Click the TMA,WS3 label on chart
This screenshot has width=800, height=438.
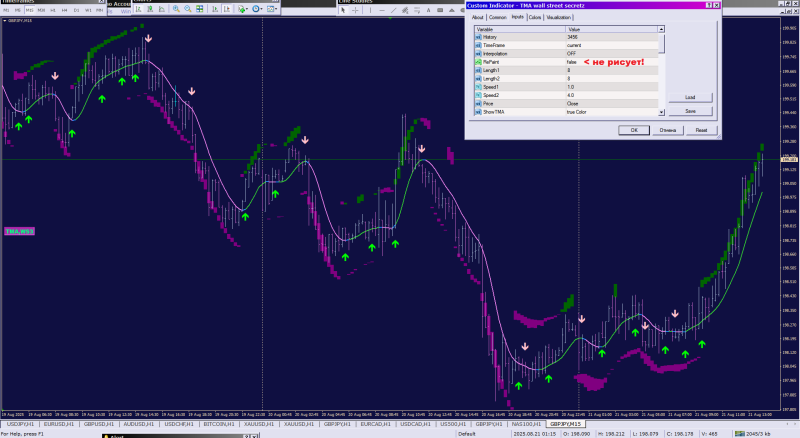[x=19, y=231]
